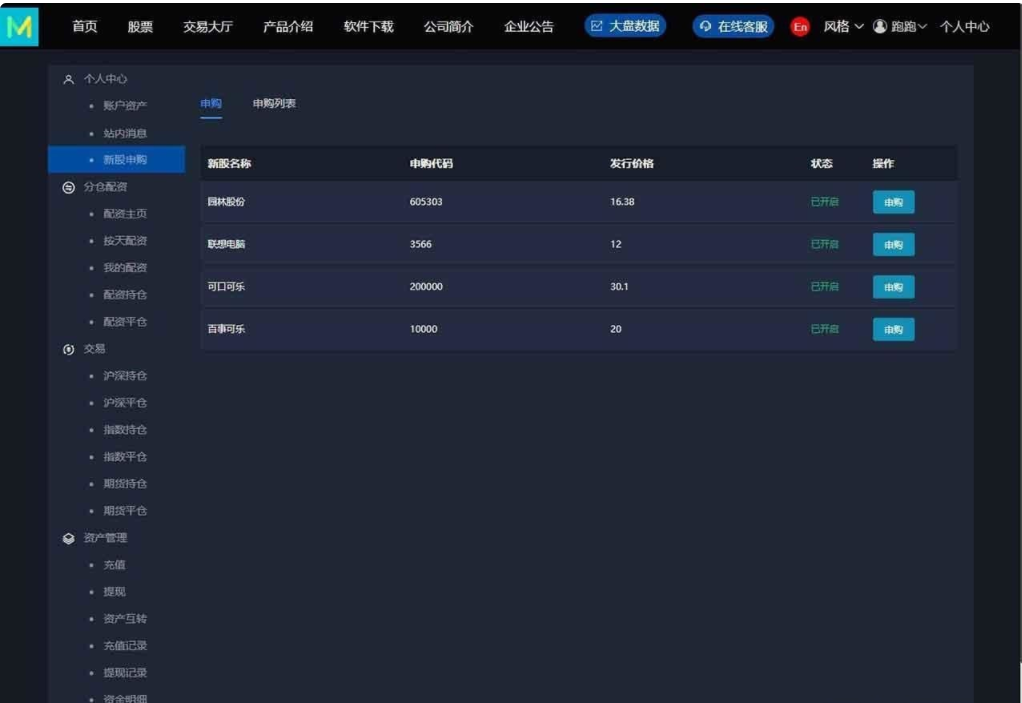1022x703 pixels.
Task: Open 按天配资 in sidebar
Action: tap(125, 241)
